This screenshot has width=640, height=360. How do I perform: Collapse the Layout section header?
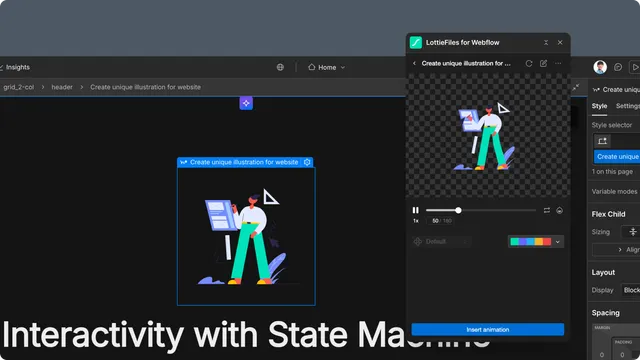tap(603, 273)
